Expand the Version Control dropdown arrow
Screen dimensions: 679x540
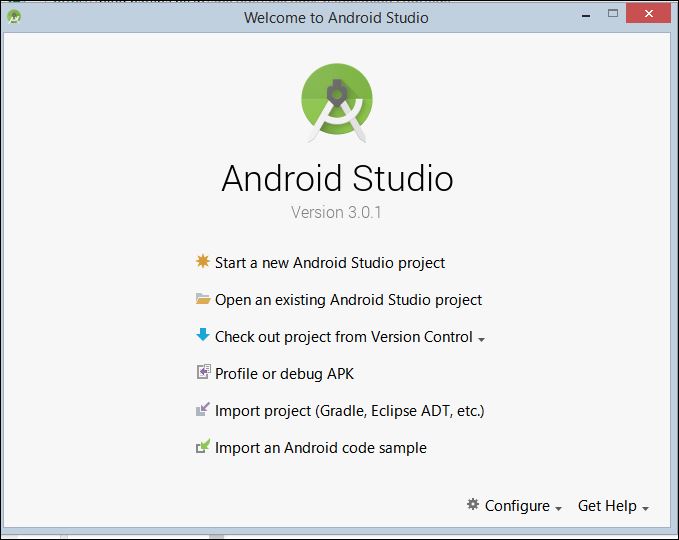[x=481, y=340]
